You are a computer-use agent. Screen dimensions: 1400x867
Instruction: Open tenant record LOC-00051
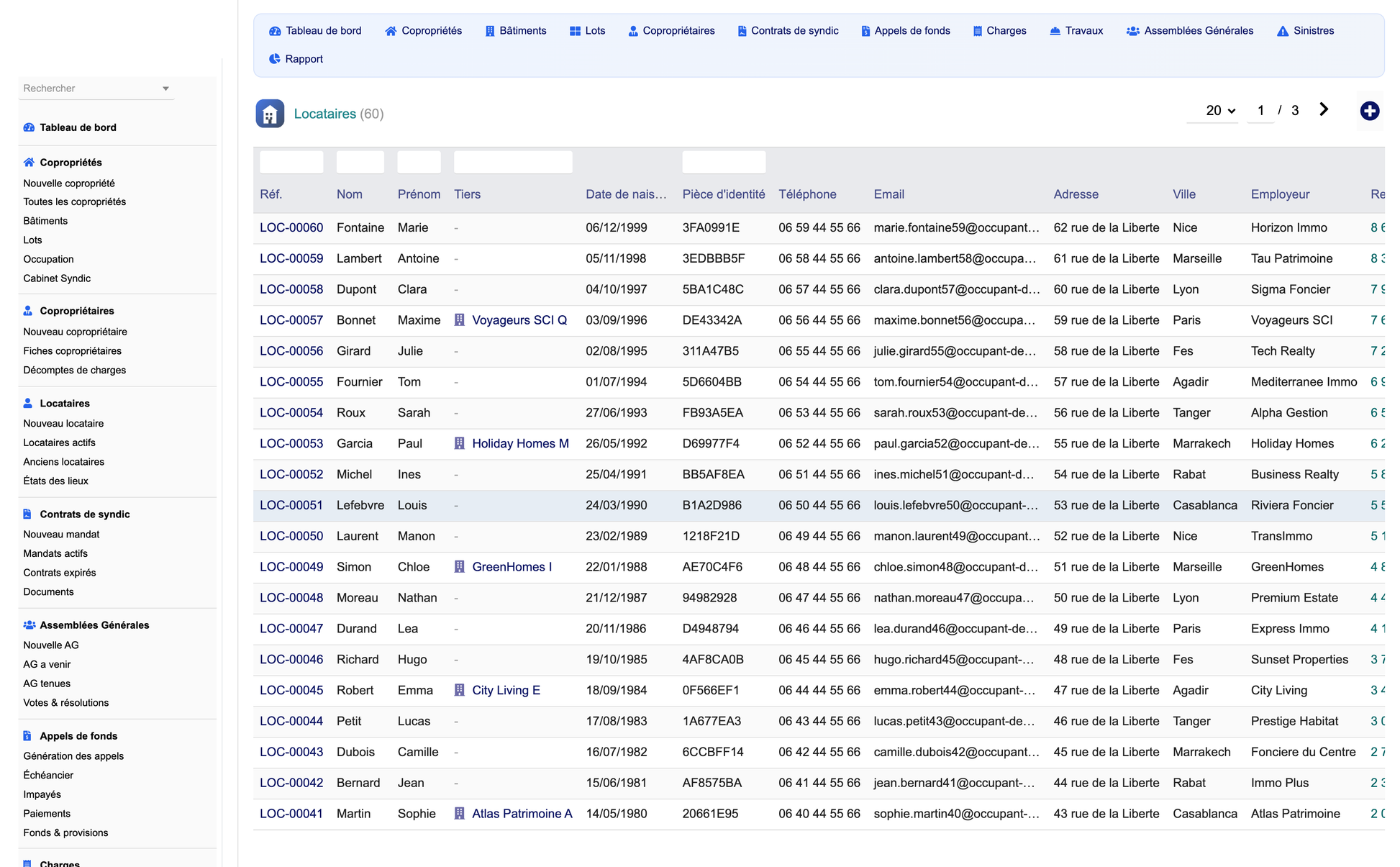coord(291,506)
